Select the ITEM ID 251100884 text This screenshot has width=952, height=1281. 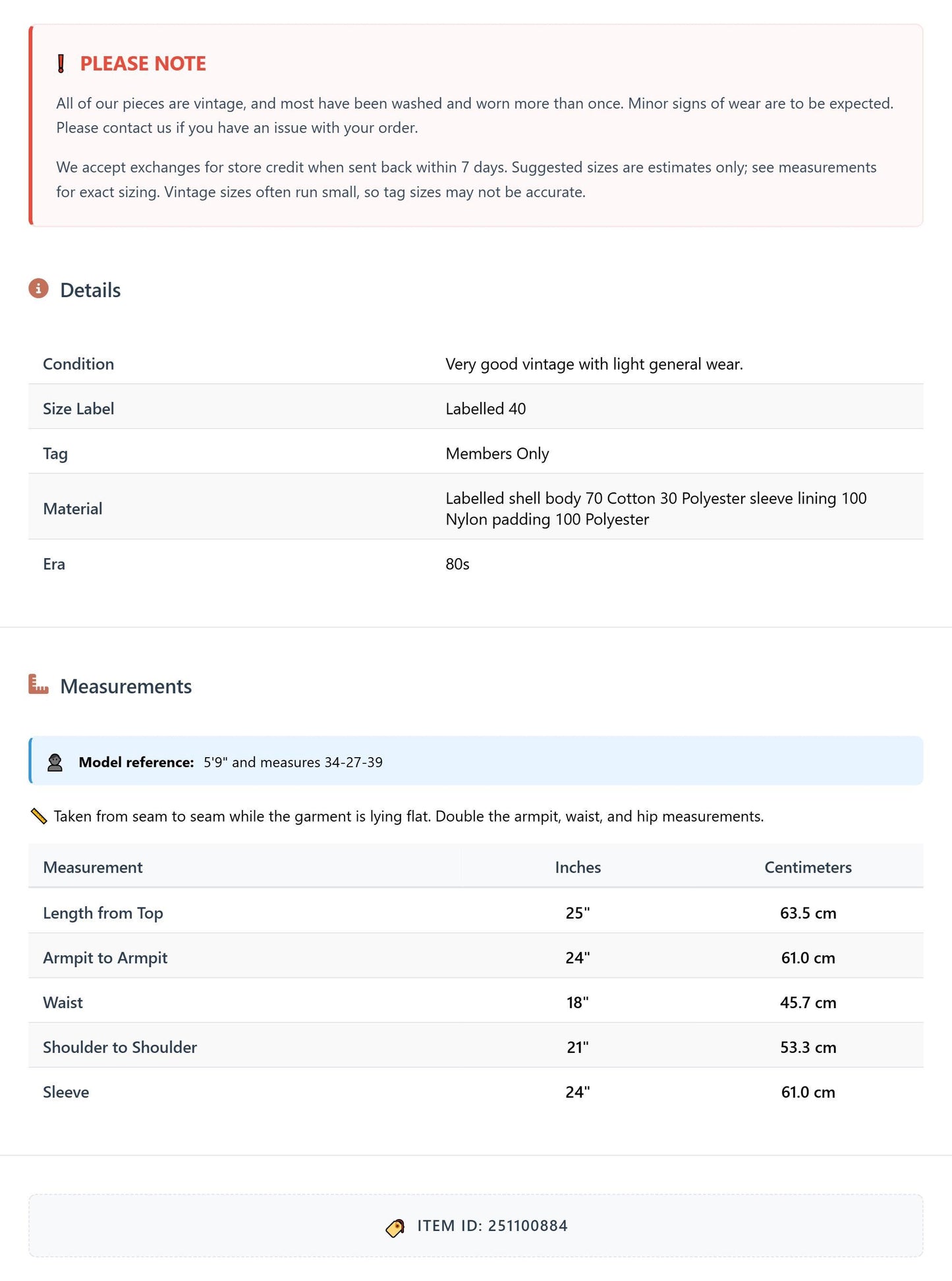[492, 1226]
